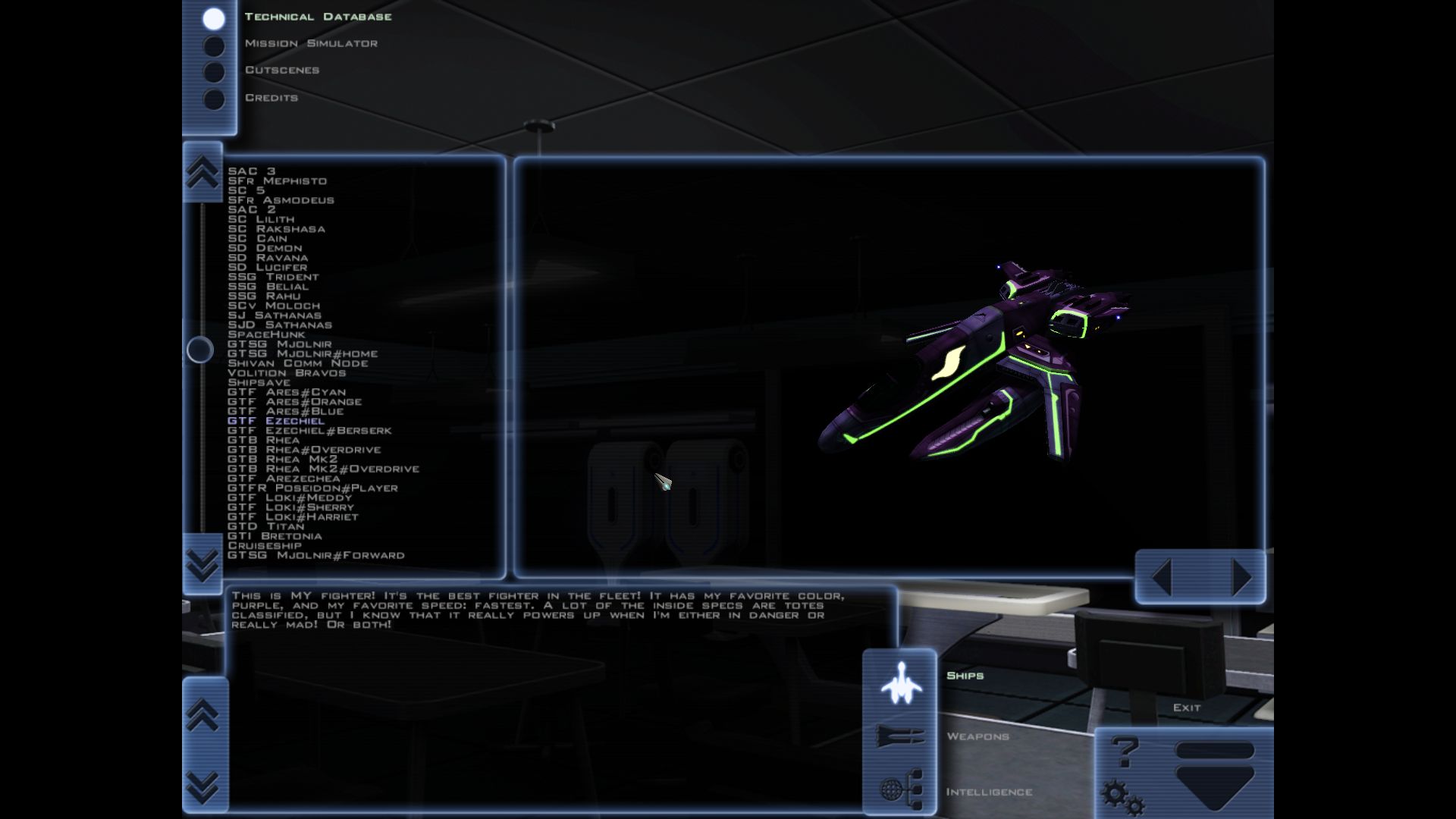Image resolution: width=1456 pixels, height=819 pixels.
Task: Click the Exit label
Action: click(1187, 708)
